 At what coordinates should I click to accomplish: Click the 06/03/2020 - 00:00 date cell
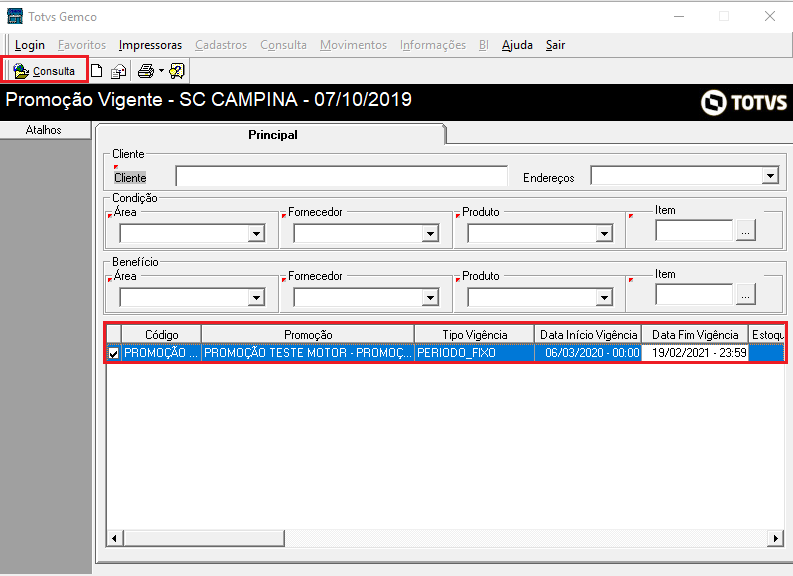[588, 352]
